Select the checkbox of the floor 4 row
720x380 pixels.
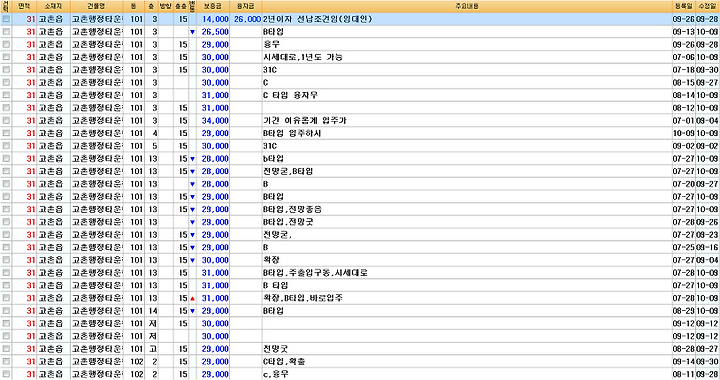coord(6,133)
